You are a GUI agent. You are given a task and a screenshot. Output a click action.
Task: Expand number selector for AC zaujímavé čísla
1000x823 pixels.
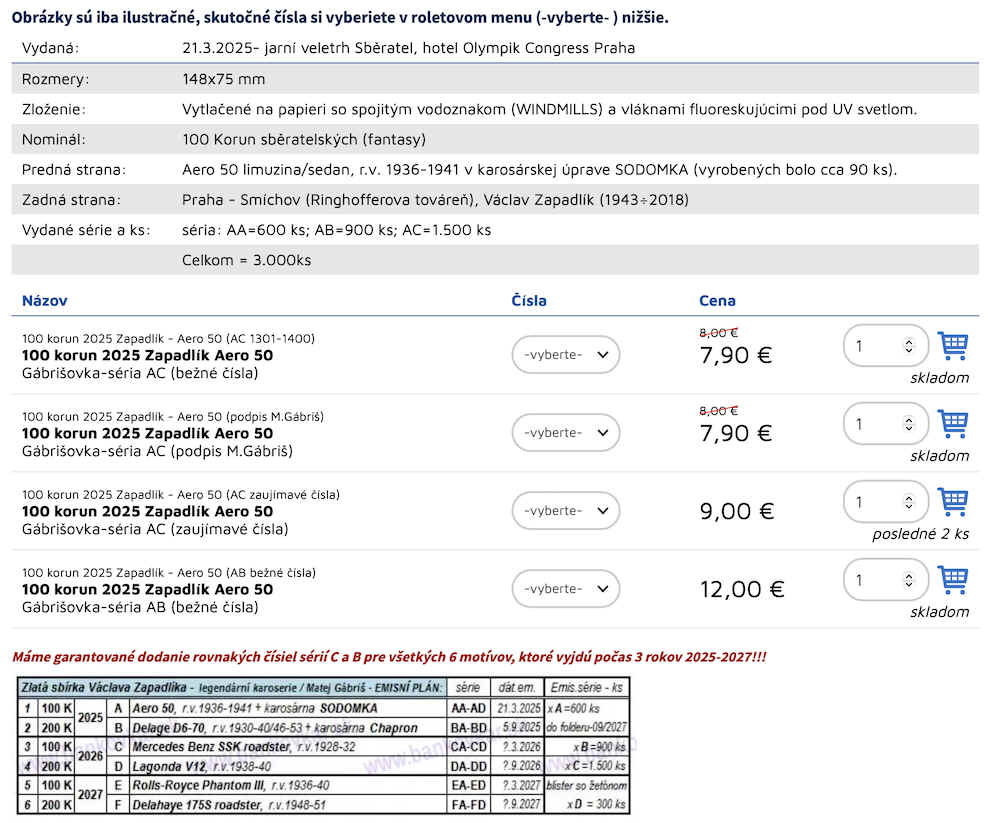coord(566,511)
